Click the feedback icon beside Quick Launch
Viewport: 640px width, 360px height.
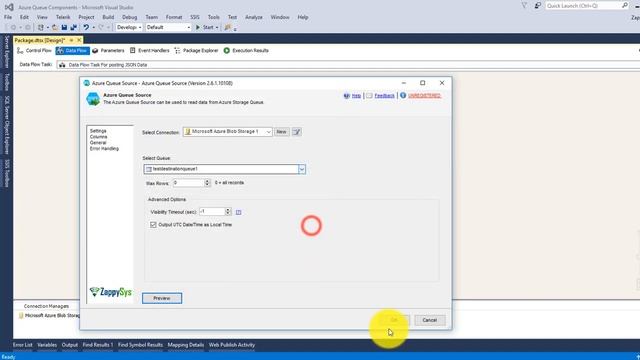pyautogui.click(x=538, y=6)
